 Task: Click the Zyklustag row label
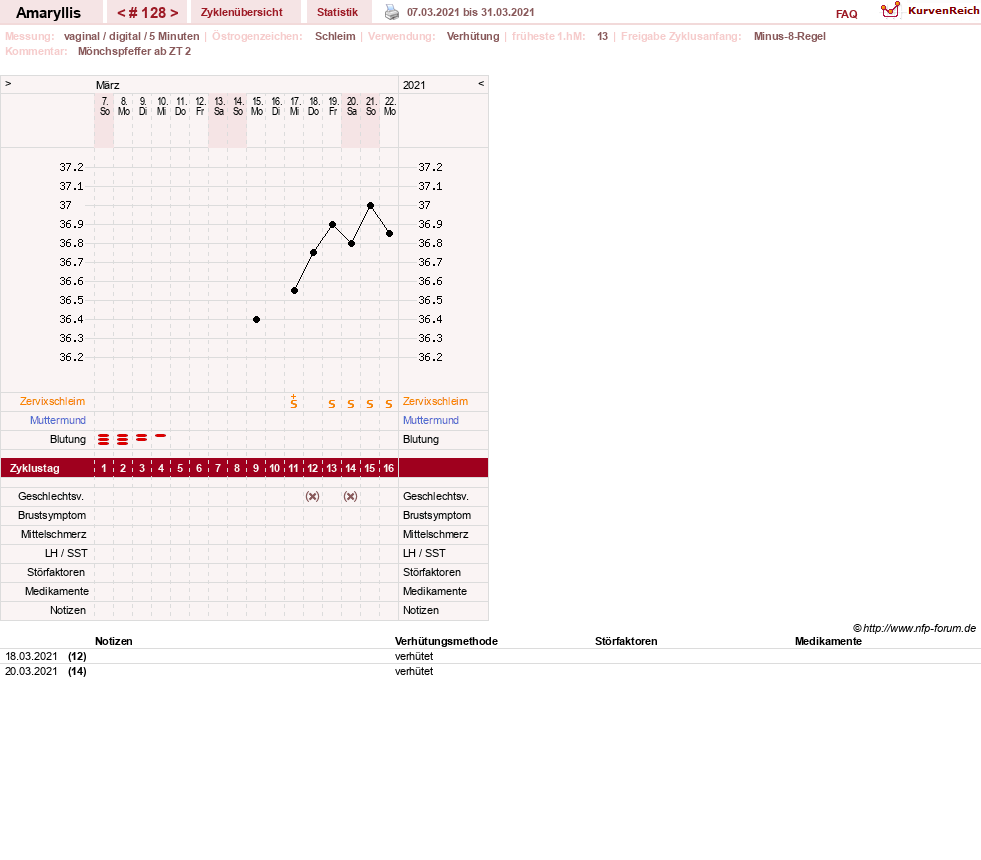pyautogui.click(x=34, y=468)
